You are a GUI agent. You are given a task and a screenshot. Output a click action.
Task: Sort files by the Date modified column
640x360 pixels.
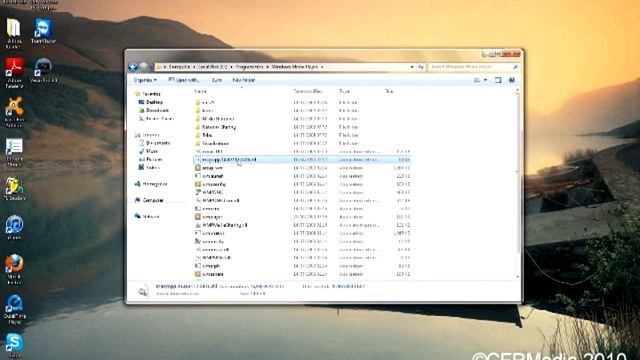307,91
